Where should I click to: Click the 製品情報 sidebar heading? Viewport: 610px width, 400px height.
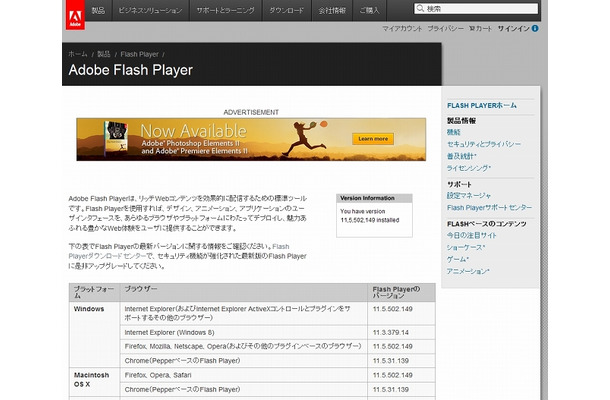461,121
